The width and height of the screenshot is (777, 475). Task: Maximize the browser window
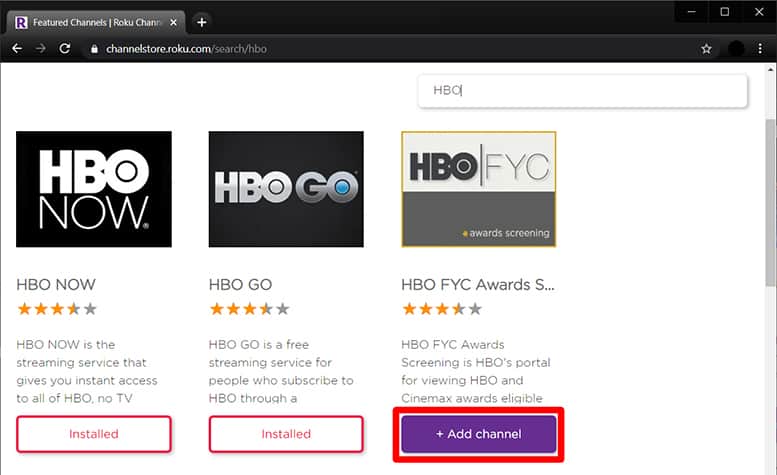tap(725, 12)
